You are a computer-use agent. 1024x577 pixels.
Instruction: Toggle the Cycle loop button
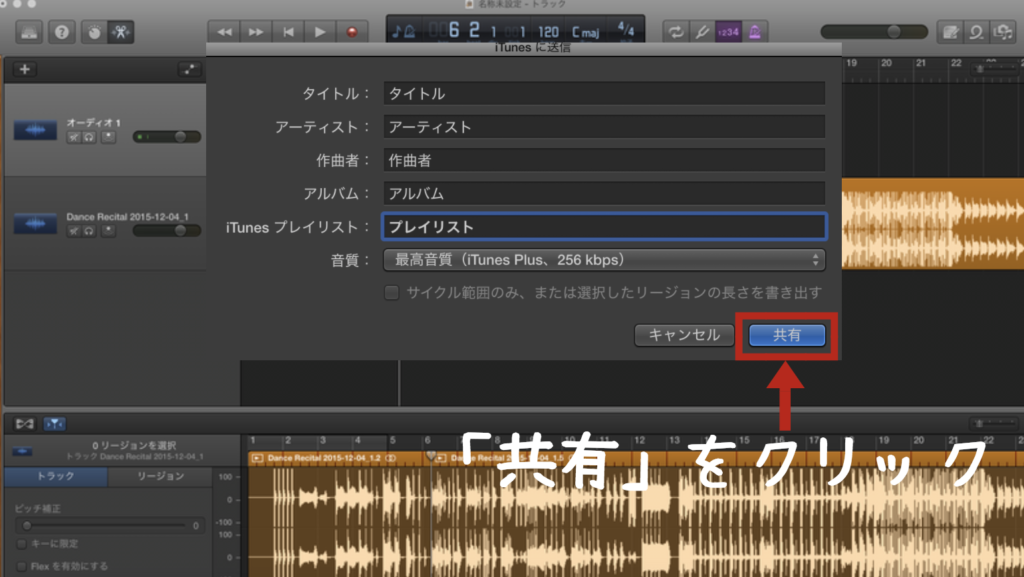pyautogui.click(x=676, y=32)
